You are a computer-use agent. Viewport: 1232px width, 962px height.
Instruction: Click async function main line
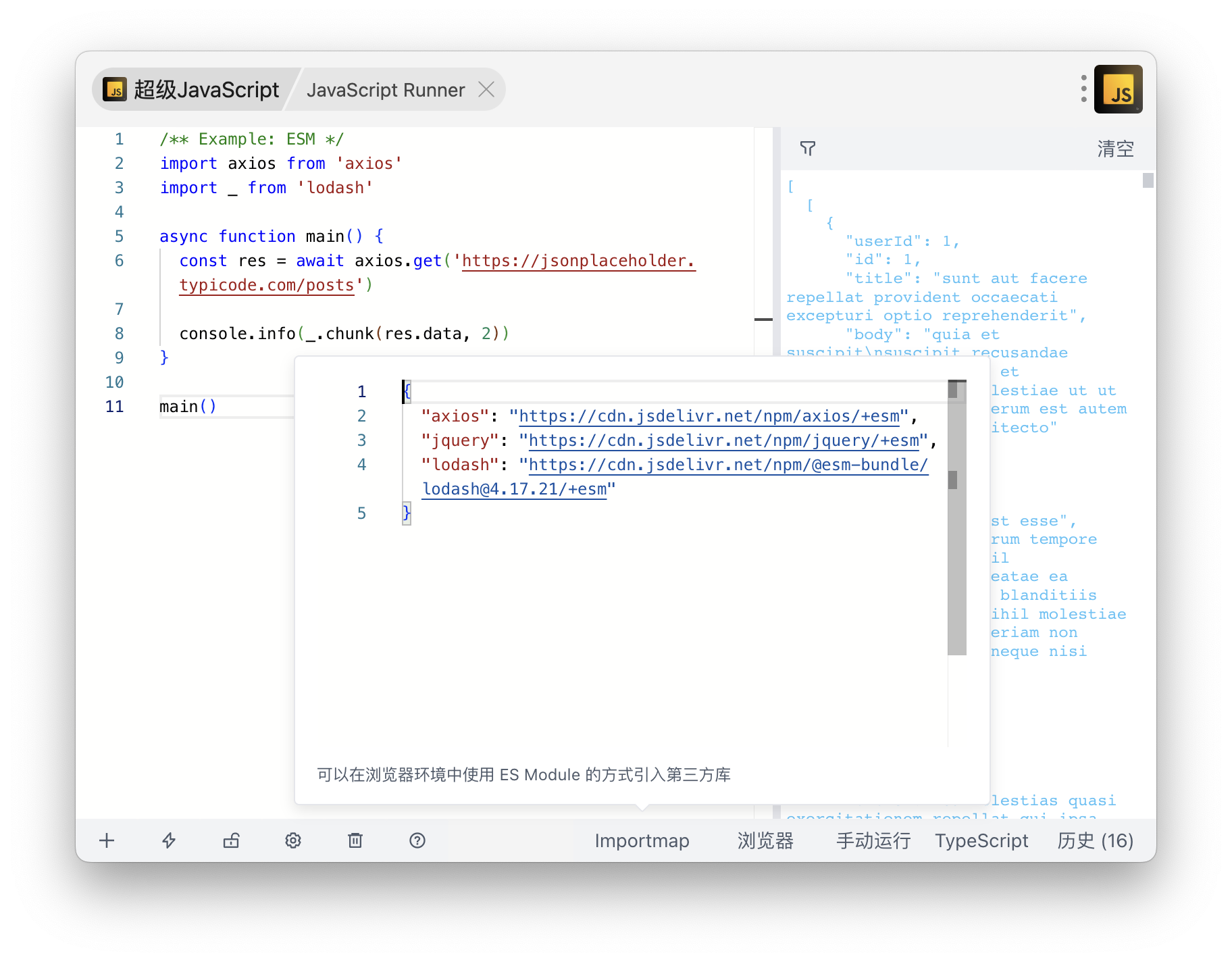pyautogui.click(x=272, y=236)
